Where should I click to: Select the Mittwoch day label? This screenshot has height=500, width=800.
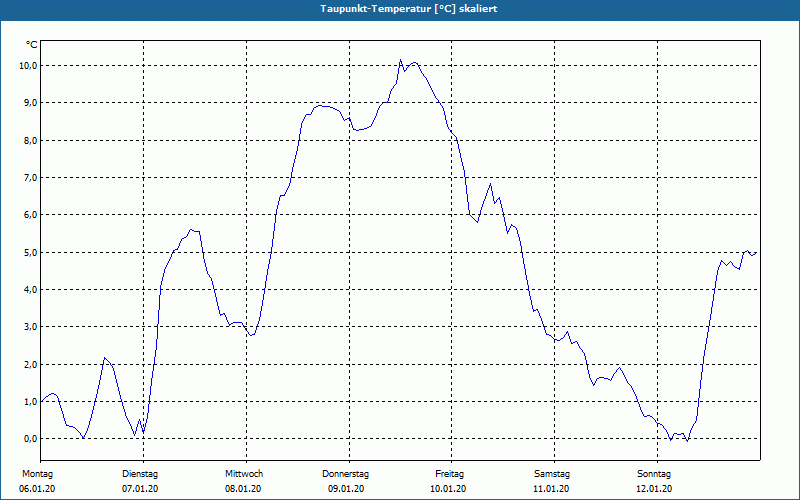[244, 474]
